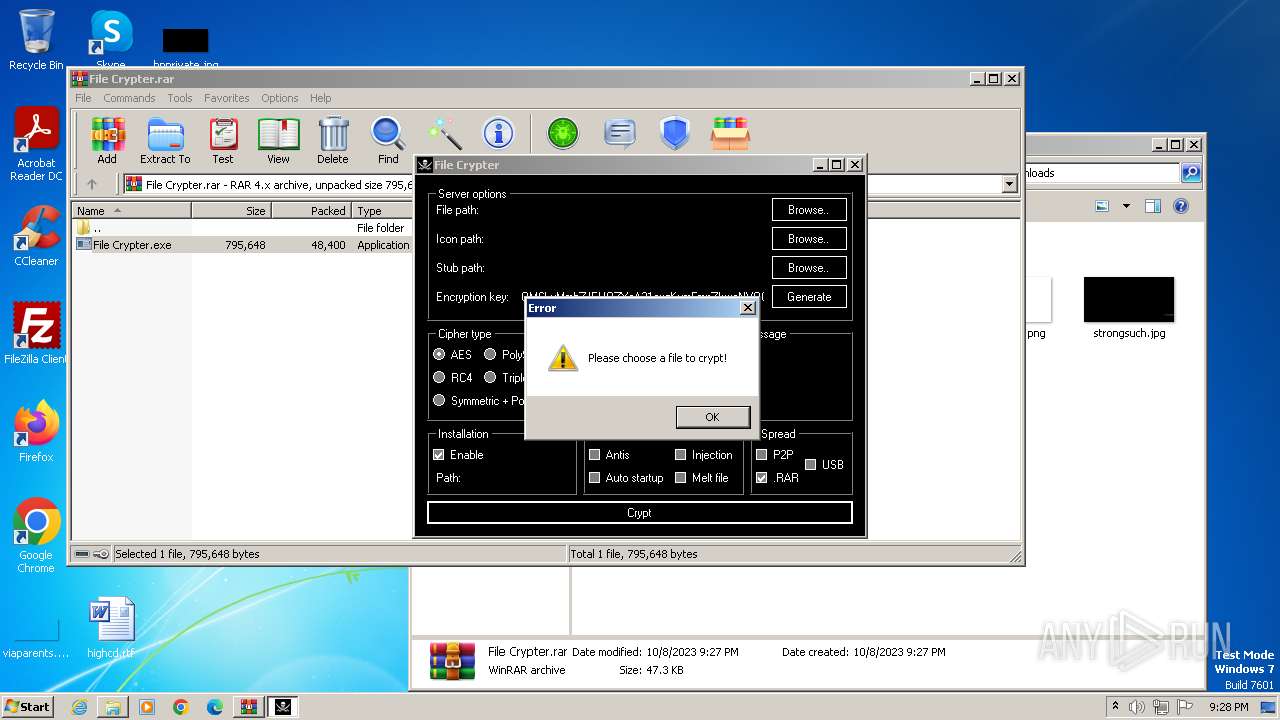Expand WinRAR address path dropdown
The image size is (1280, 720).
point(1009,184)
